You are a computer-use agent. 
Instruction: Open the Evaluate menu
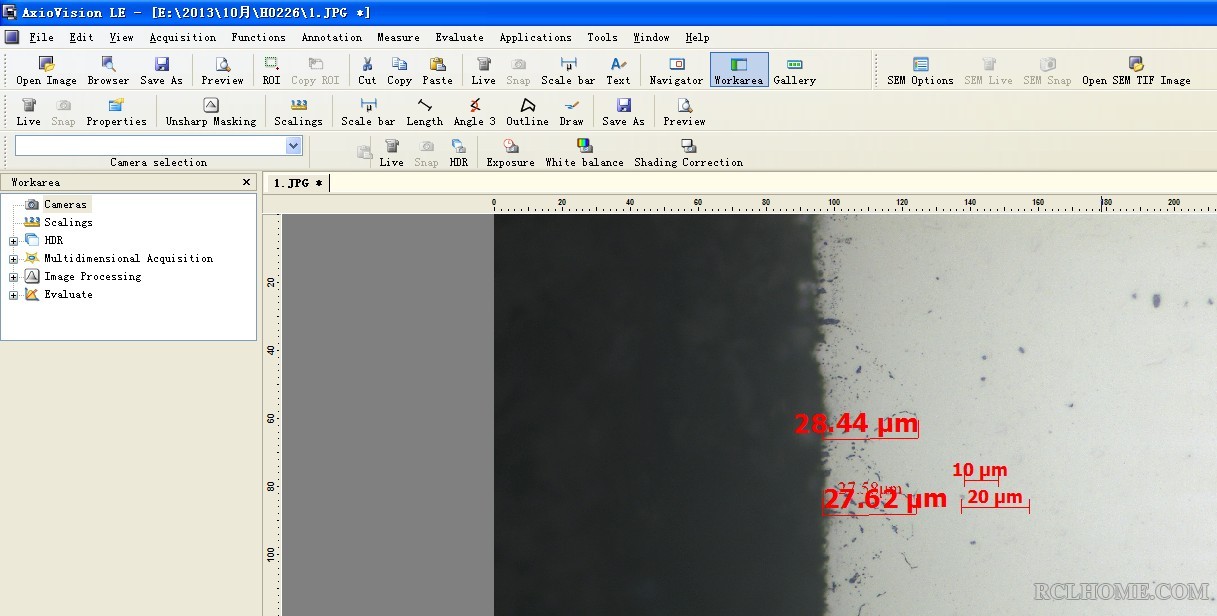tap(459, 37)
